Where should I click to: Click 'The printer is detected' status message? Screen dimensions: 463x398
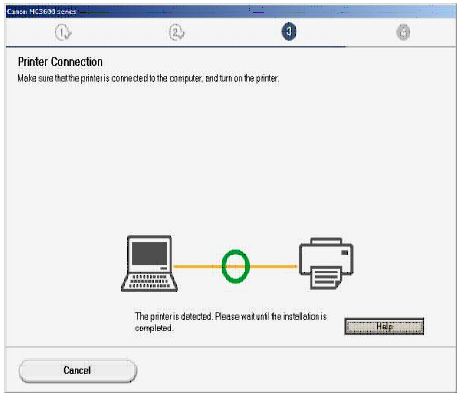click(x=230, y=322)
